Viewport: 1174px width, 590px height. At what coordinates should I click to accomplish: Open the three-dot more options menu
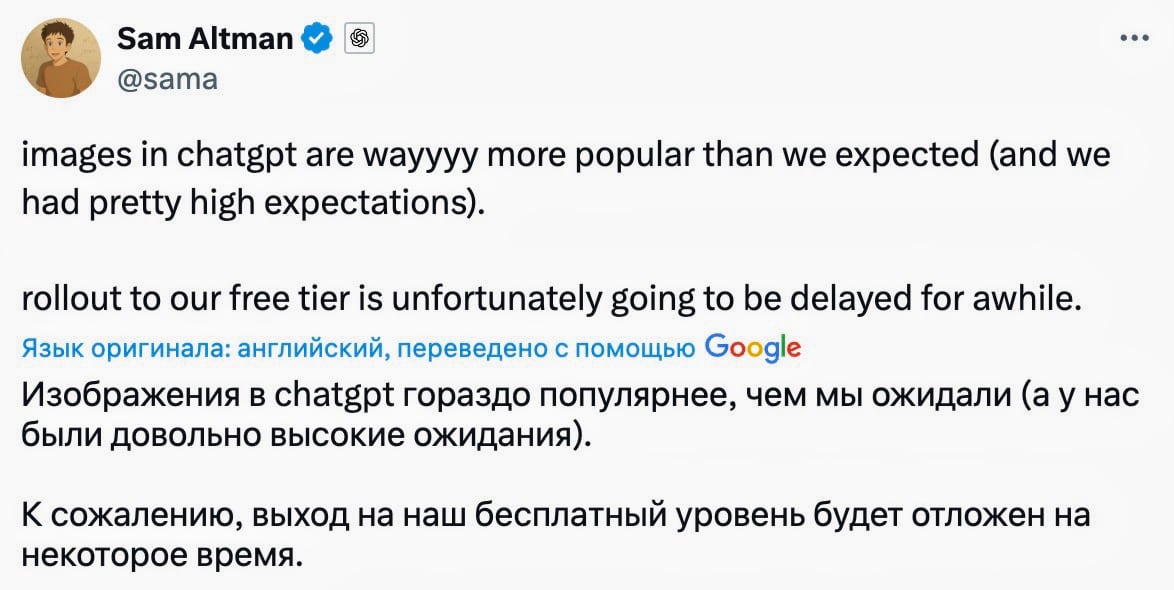click(x=1135, y=40)
